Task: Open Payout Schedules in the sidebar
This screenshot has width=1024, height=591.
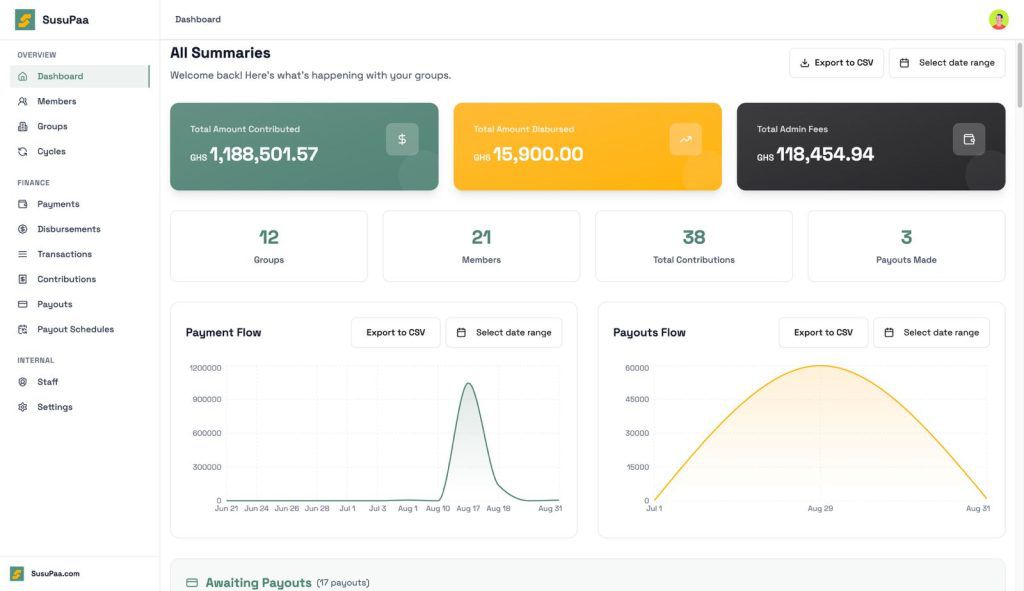Action: coord(75,329)
